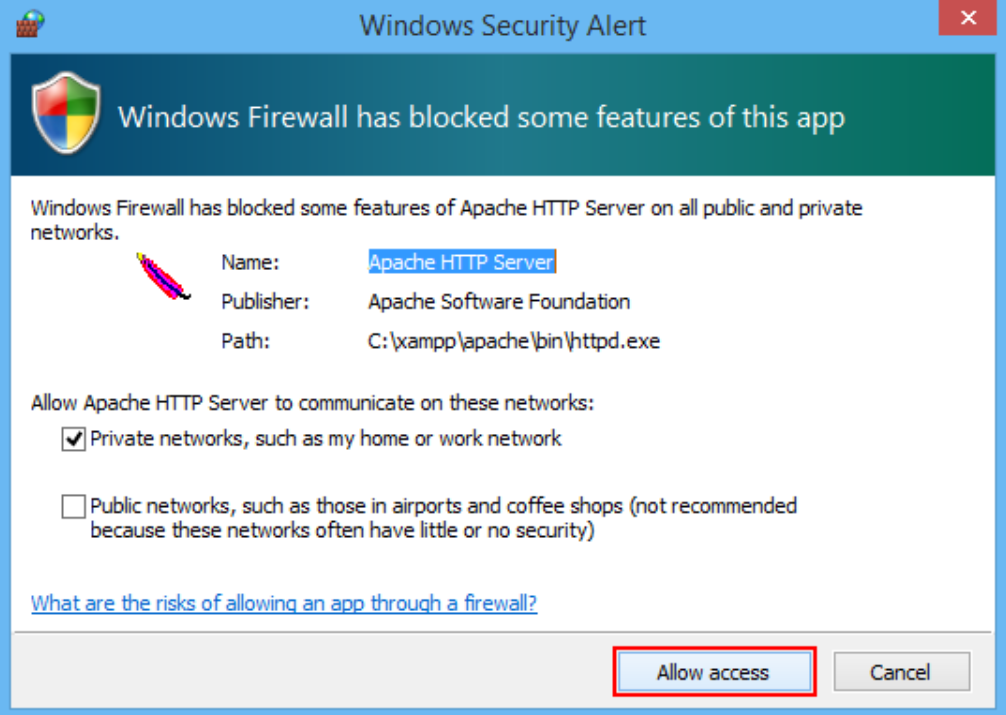Click the Cancel button

click(900, 672)
